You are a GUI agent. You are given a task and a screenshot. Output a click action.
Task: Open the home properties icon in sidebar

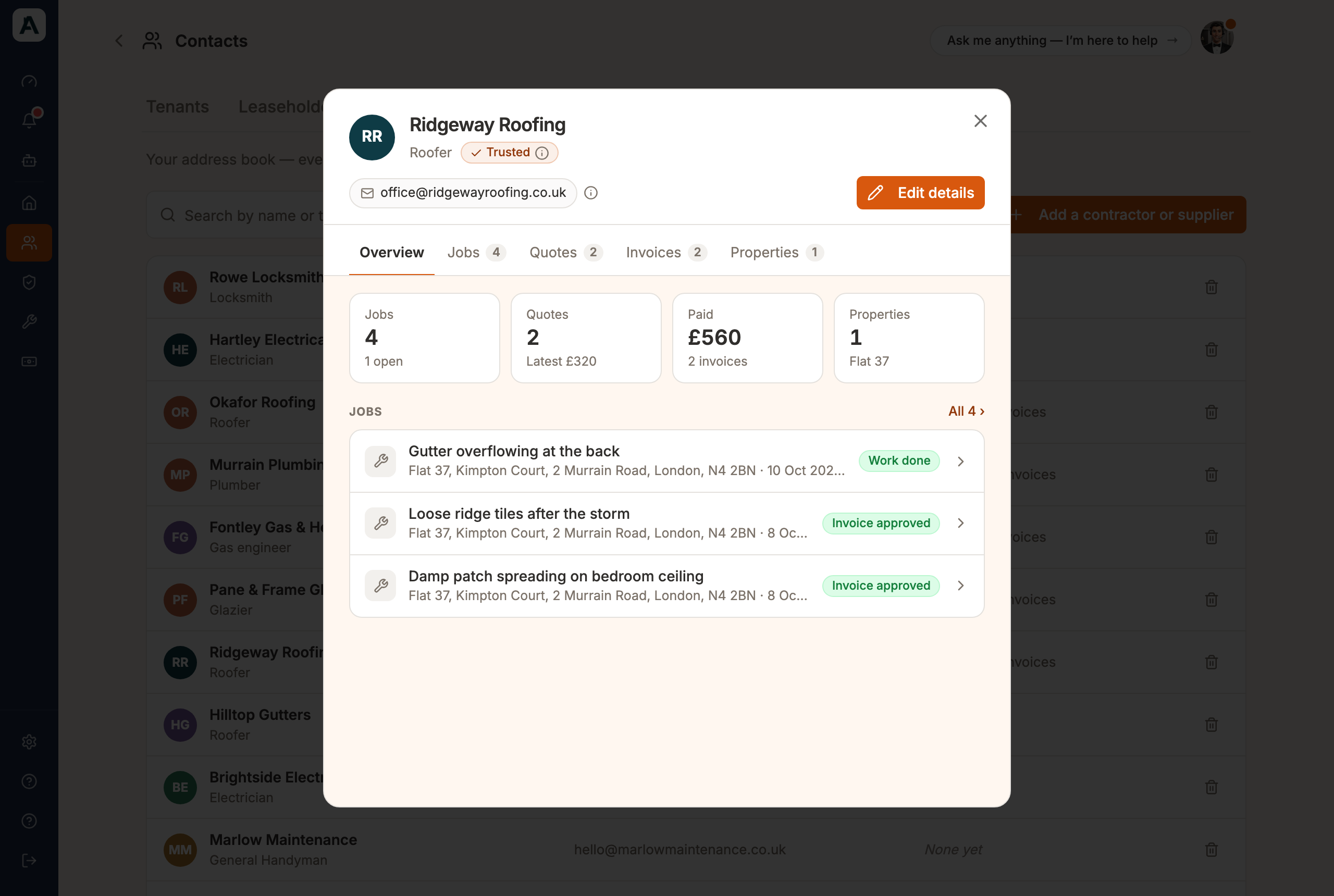[29, 203]
